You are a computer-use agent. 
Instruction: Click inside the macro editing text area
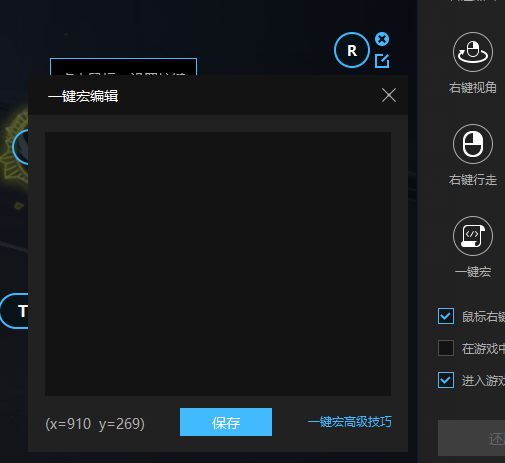(218, 264)
